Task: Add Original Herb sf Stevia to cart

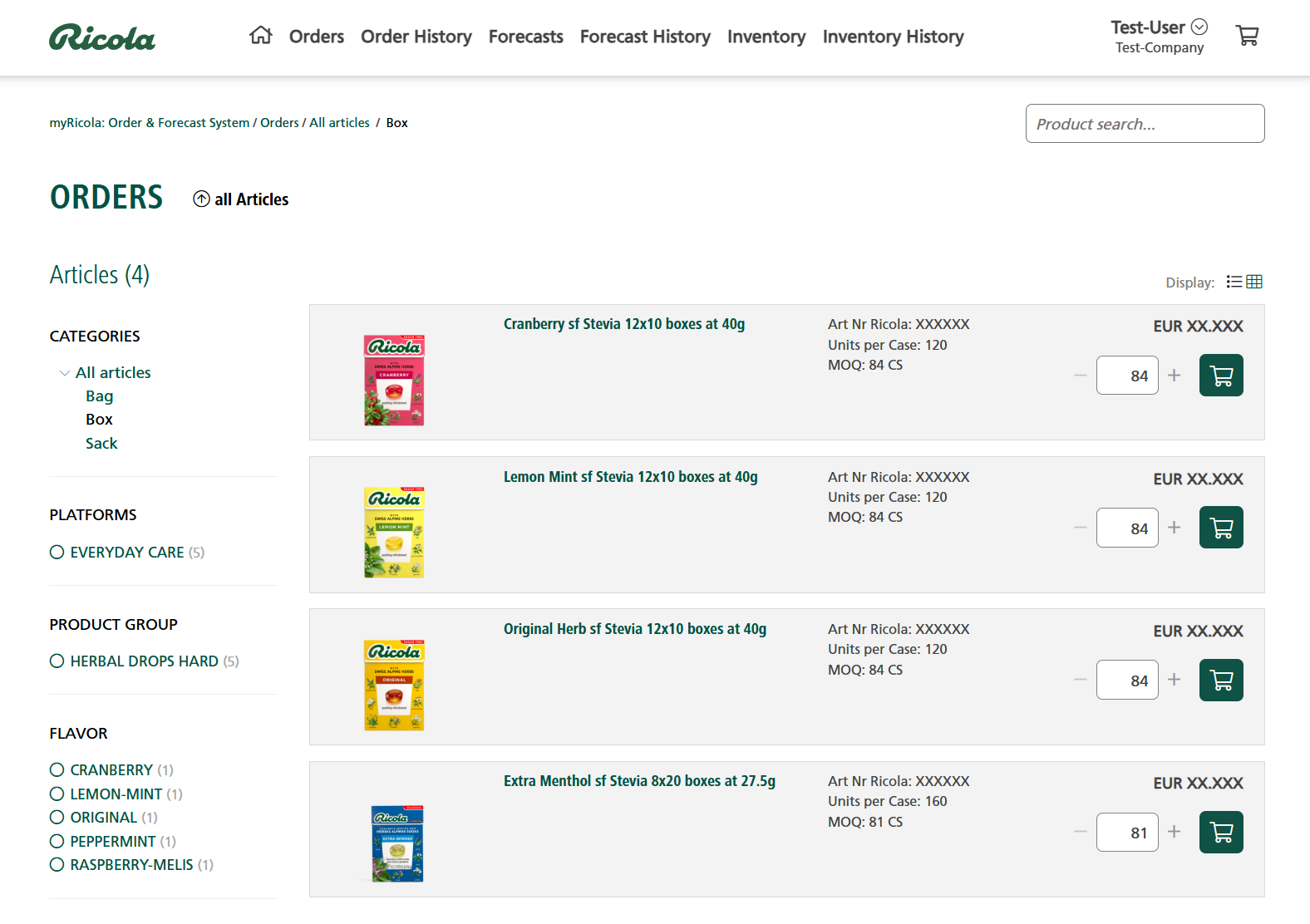Action: 1221,680
